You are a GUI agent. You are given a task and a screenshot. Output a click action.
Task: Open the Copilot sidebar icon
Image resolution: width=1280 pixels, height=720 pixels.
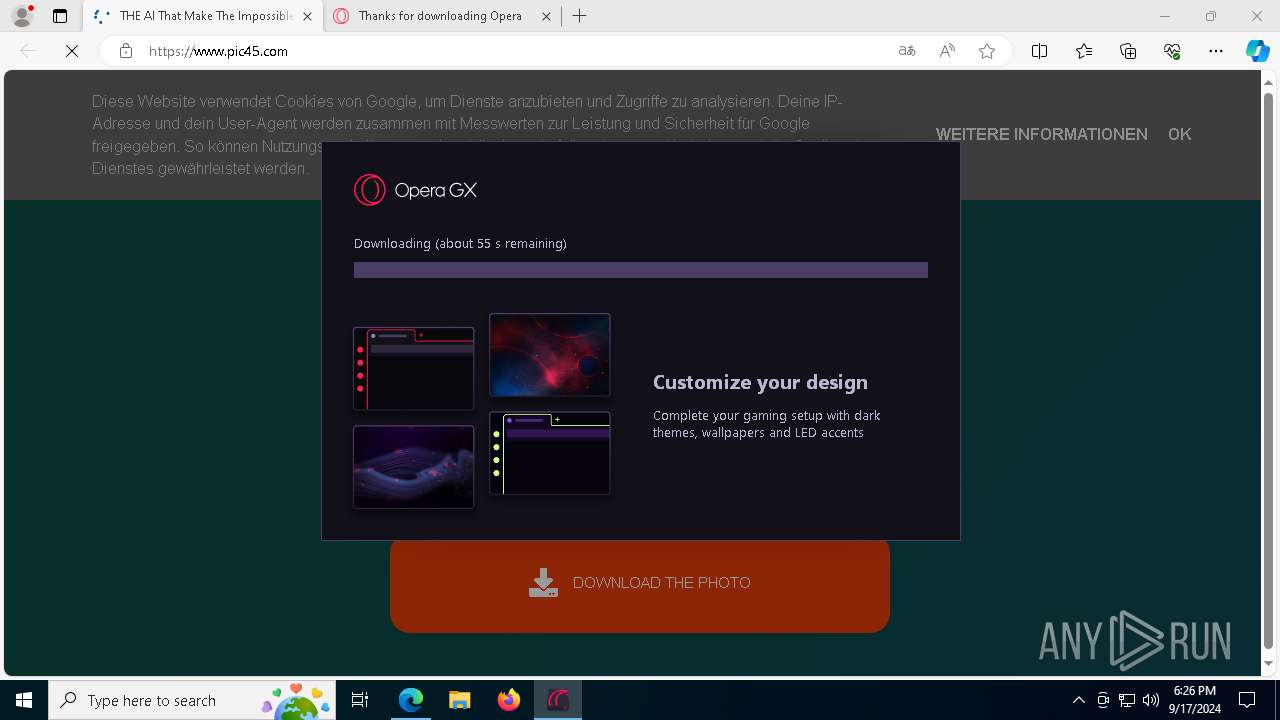(x=1257, y=51)
